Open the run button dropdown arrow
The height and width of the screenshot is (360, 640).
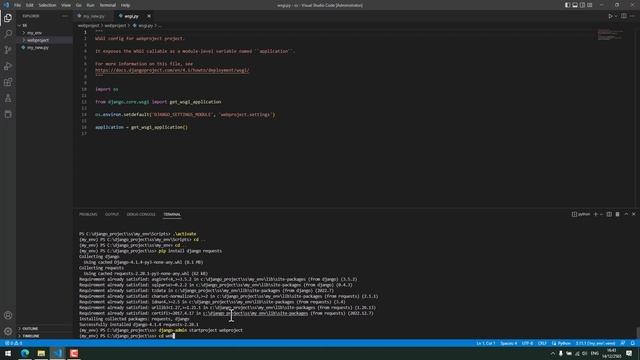616,16
